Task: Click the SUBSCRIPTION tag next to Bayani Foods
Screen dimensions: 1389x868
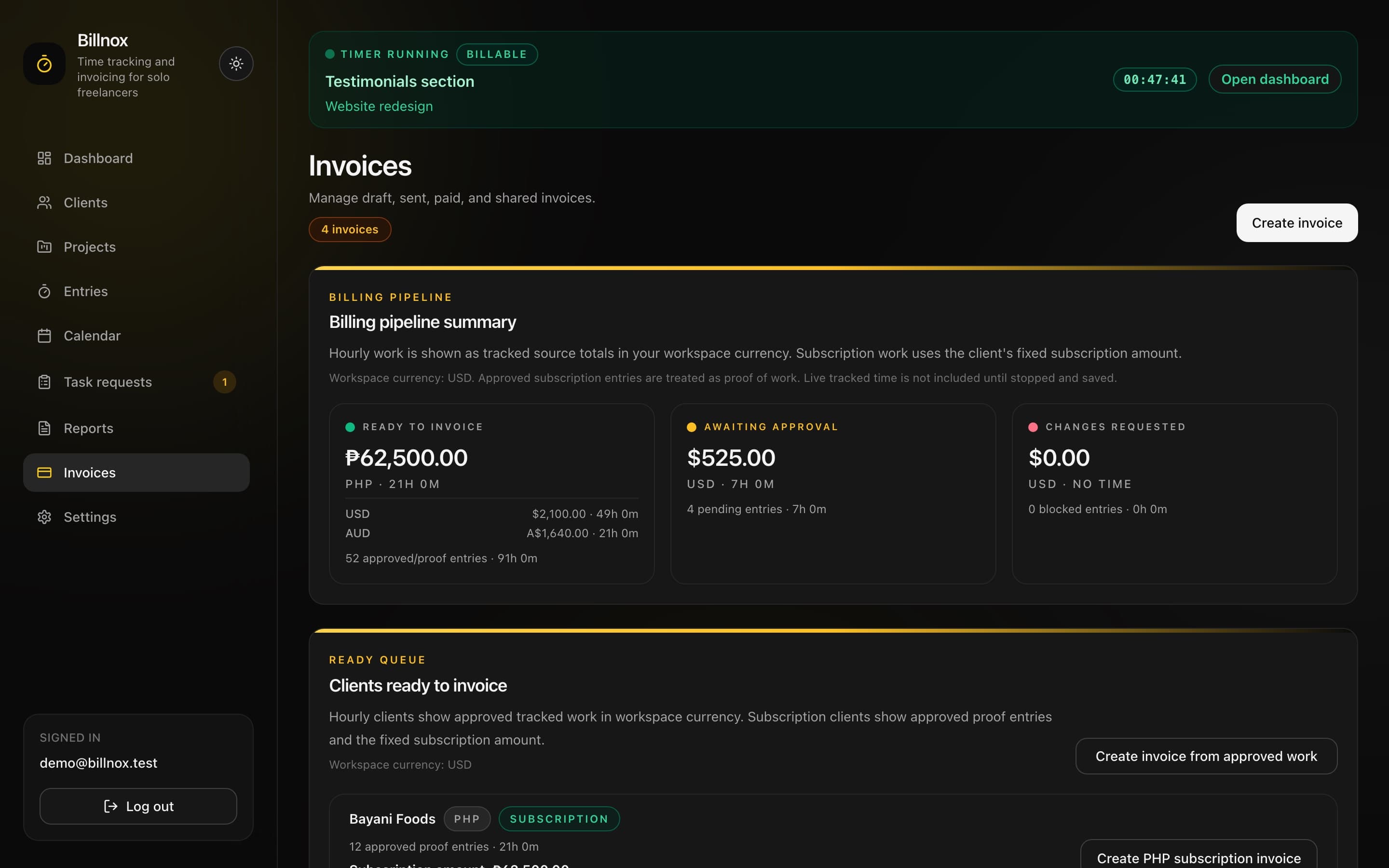Action: (559, 819)
